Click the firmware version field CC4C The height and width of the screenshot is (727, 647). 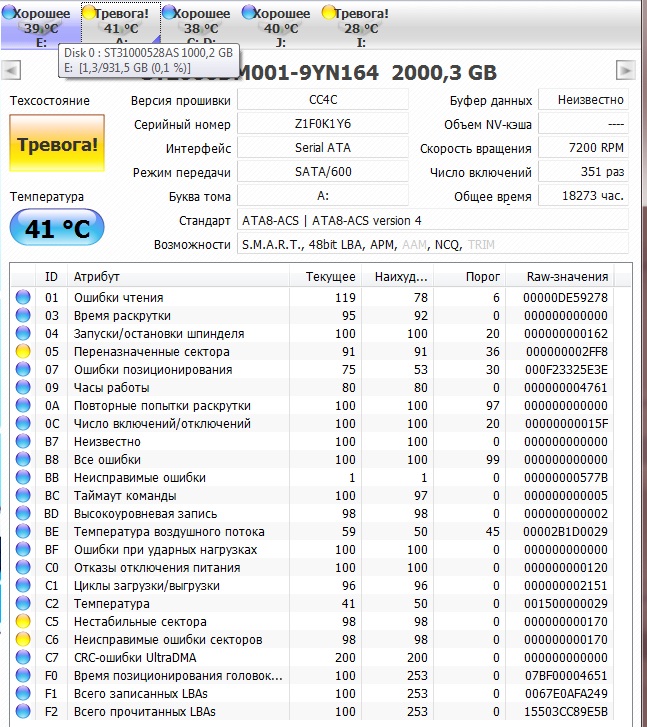pos(323,100)
